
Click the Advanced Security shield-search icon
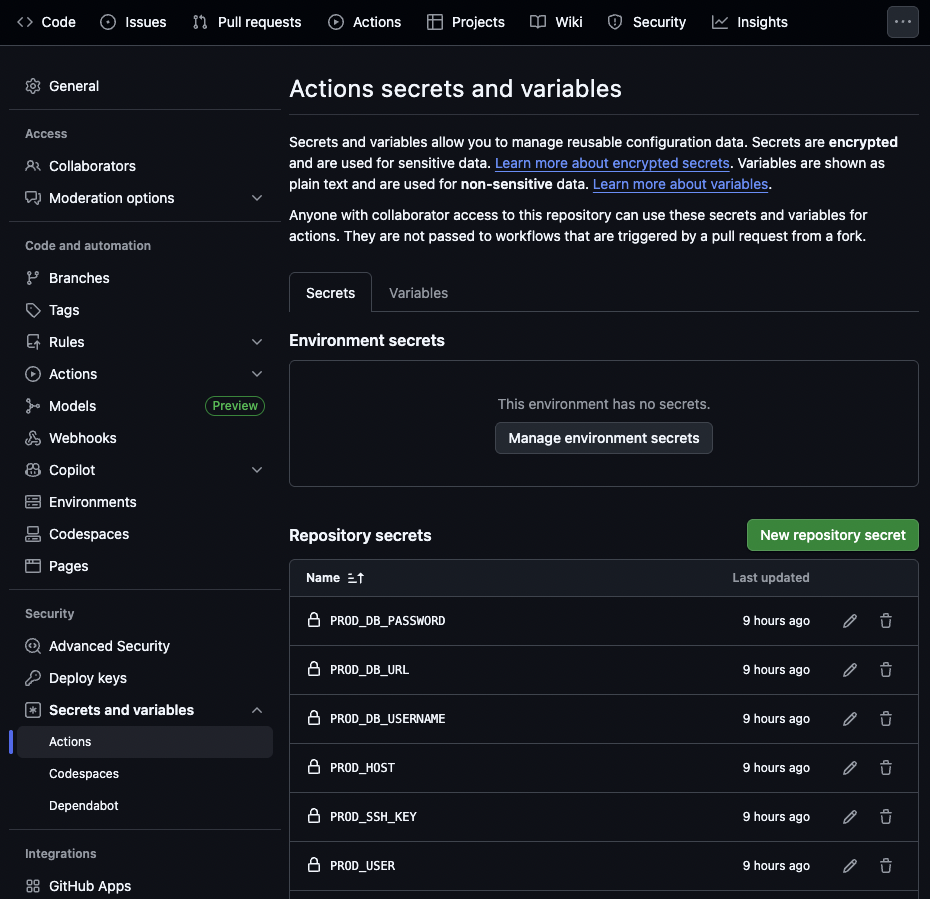click(x=33, y=646)
